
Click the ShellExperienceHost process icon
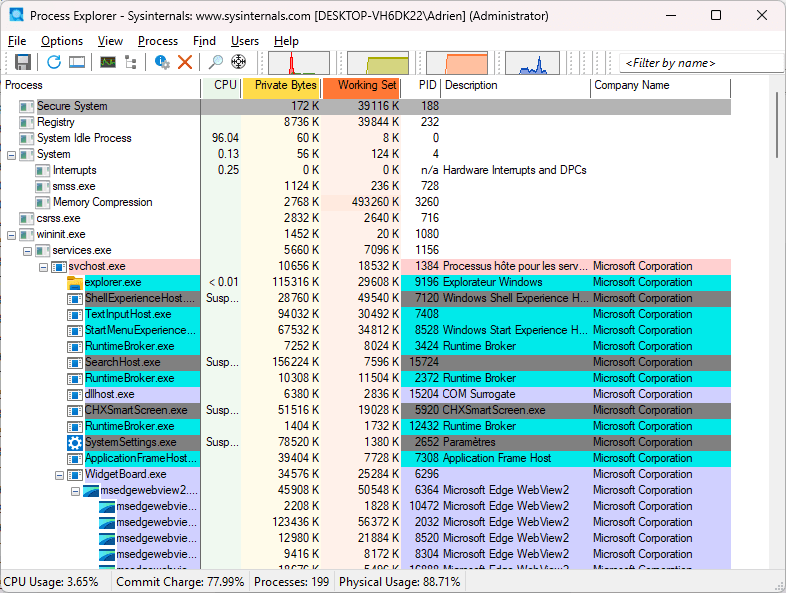point(75,299)
